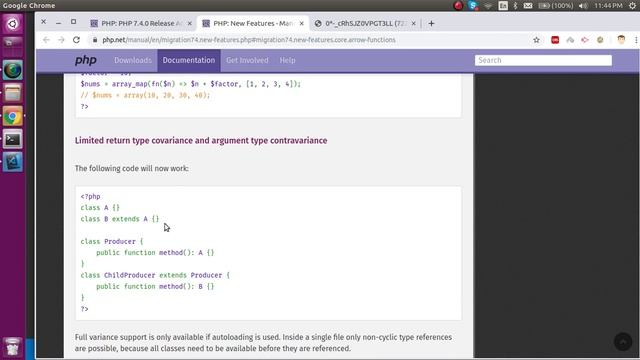View site info via padlock icon

click(95, 40)
